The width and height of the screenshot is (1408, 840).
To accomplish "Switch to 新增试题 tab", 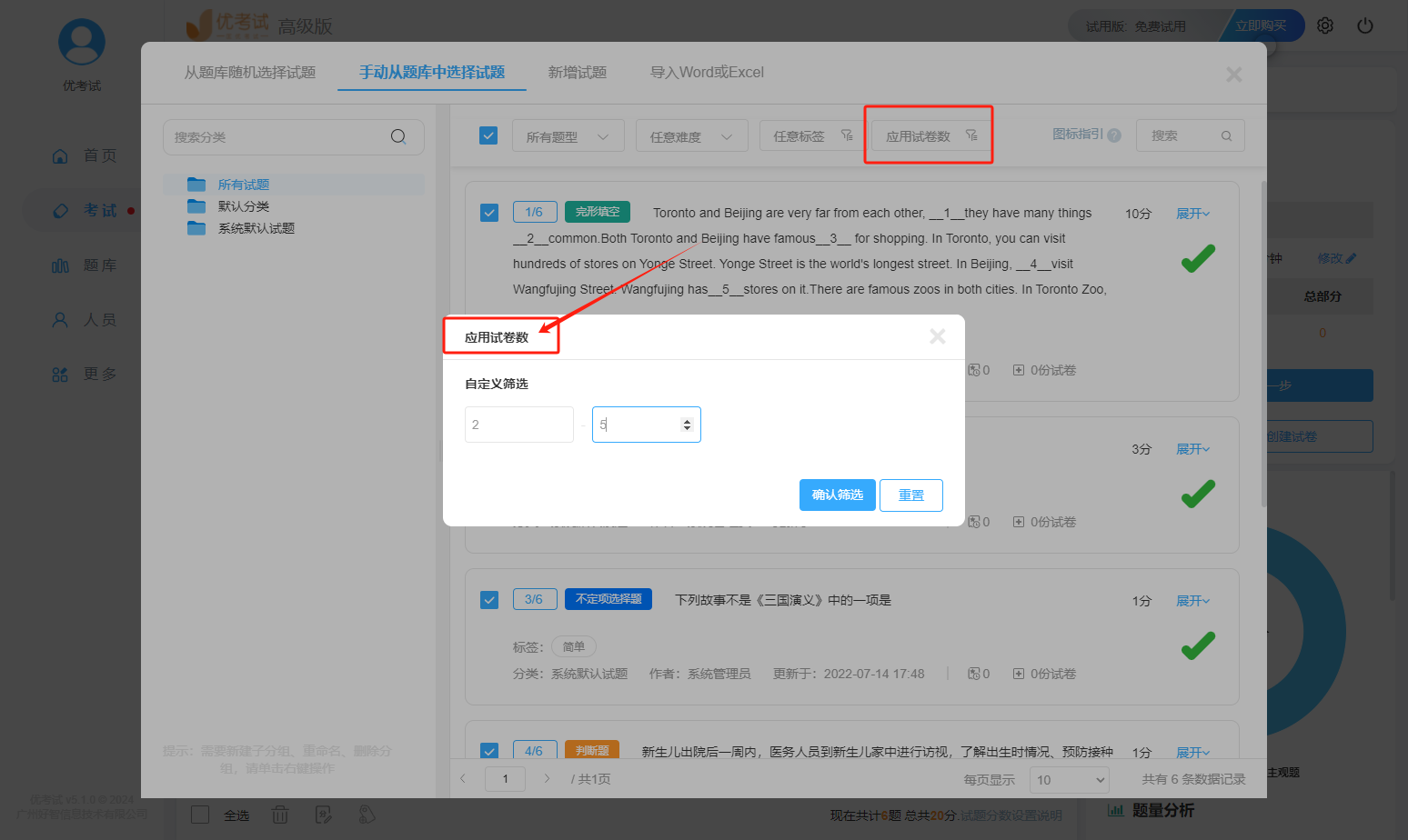I will point(578,72).
